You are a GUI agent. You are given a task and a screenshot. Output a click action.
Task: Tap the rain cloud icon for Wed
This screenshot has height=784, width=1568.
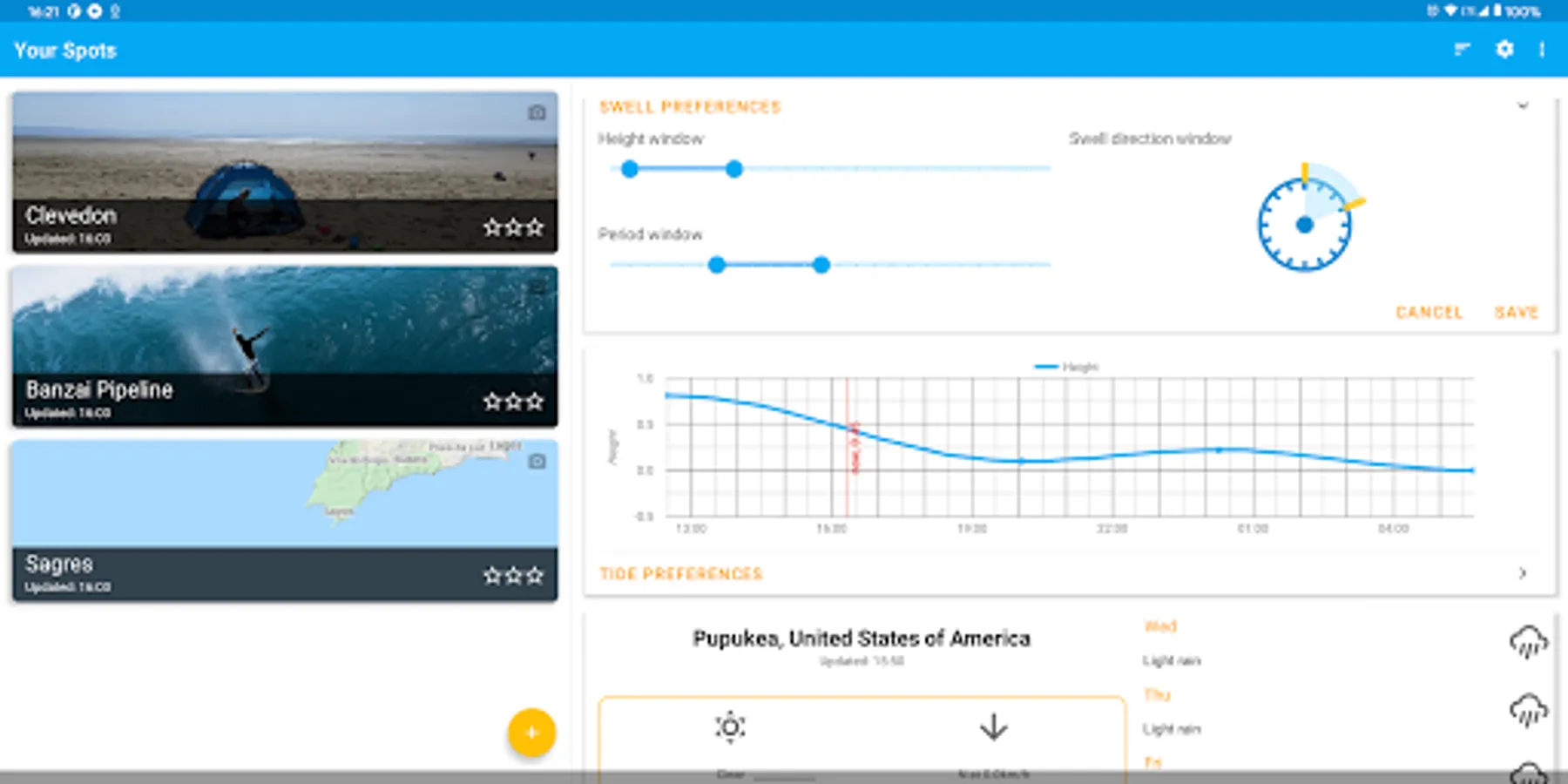coord(1528,642)
